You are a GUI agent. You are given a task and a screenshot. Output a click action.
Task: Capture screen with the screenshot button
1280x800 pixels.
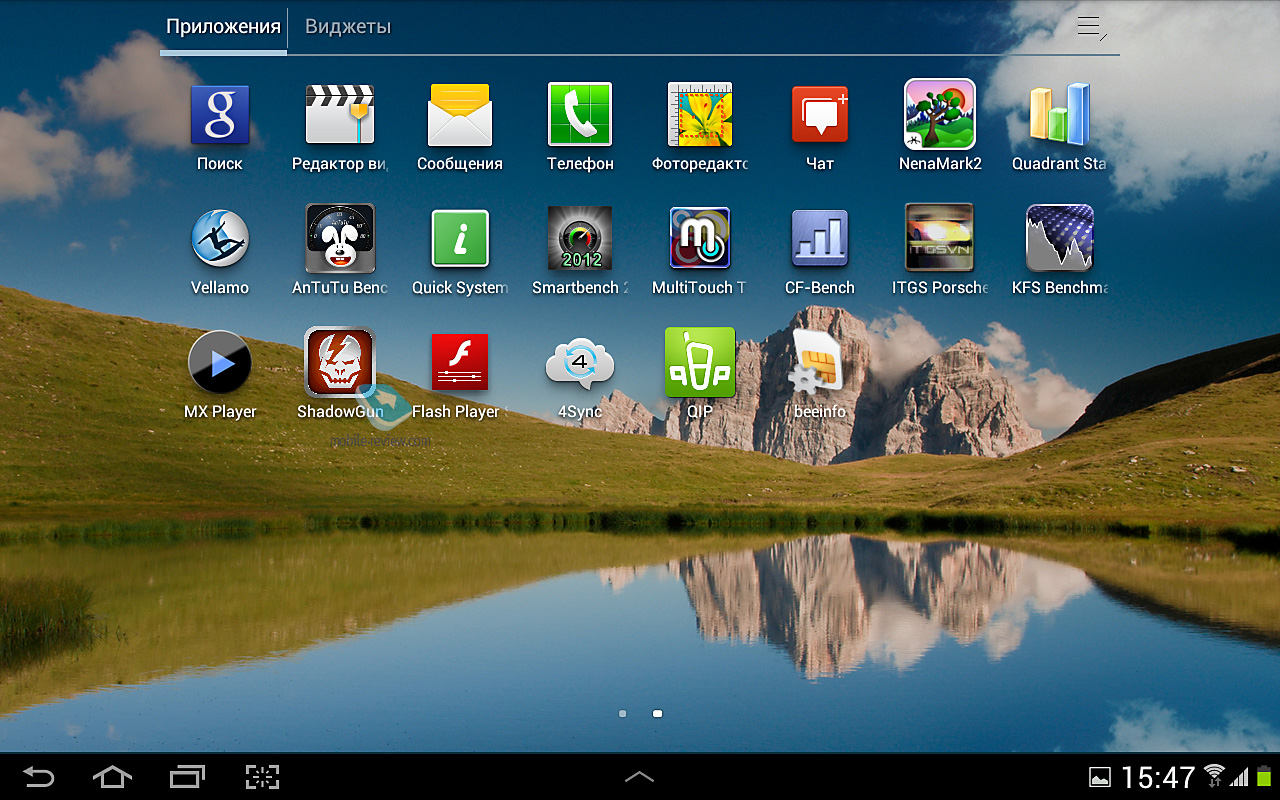[262, 776]
